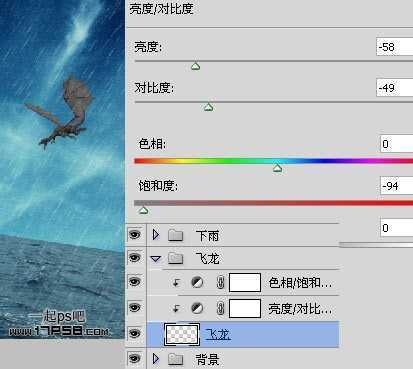
Task: Click the 对比度 value field showing -49
Action: click(395, 88)
